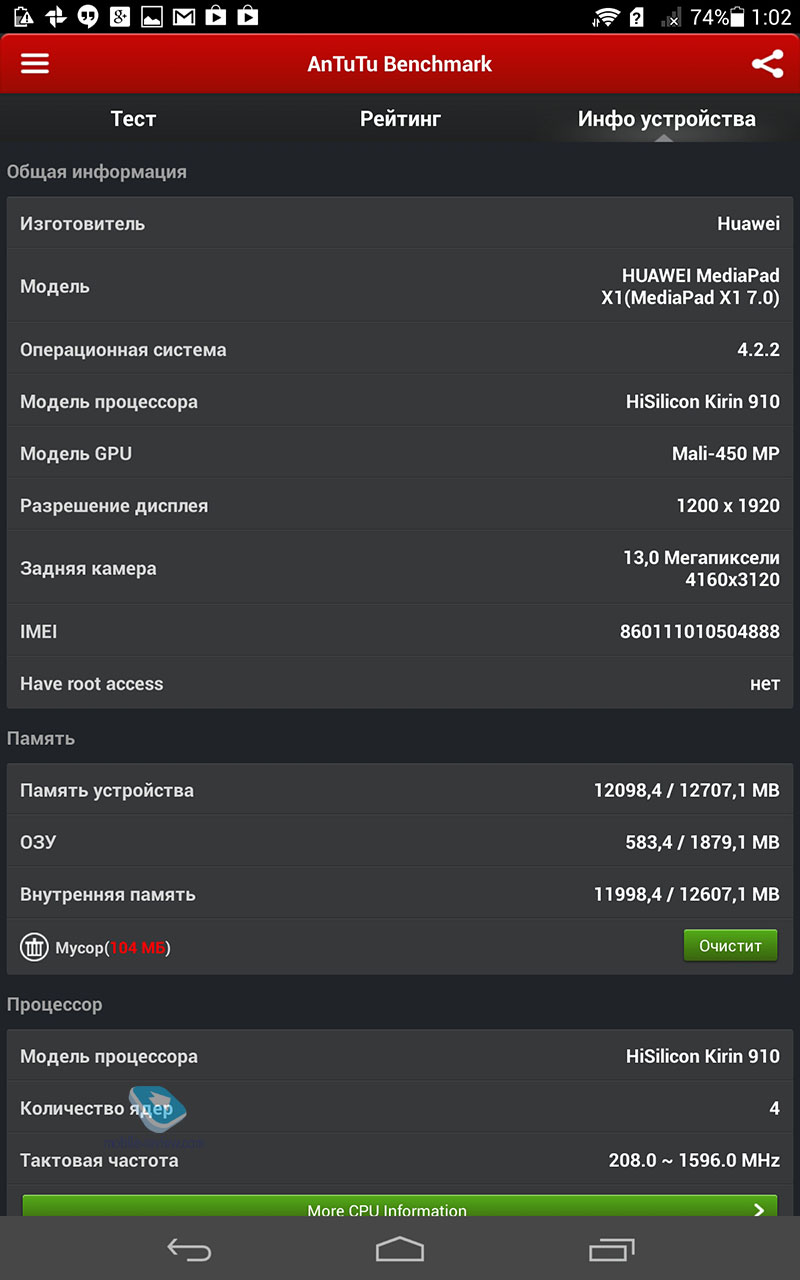Tap the Google+ notification icon

(x=120, y=17)
